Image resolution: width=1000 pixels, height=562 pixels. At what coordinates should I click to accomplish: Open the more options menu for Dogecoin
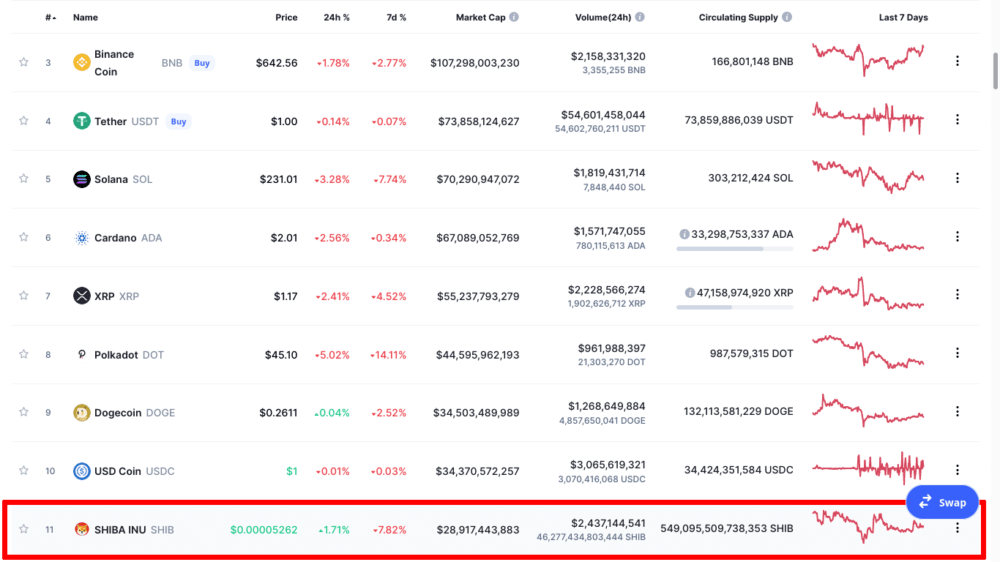pyautogui.click(x=957, y=411)
